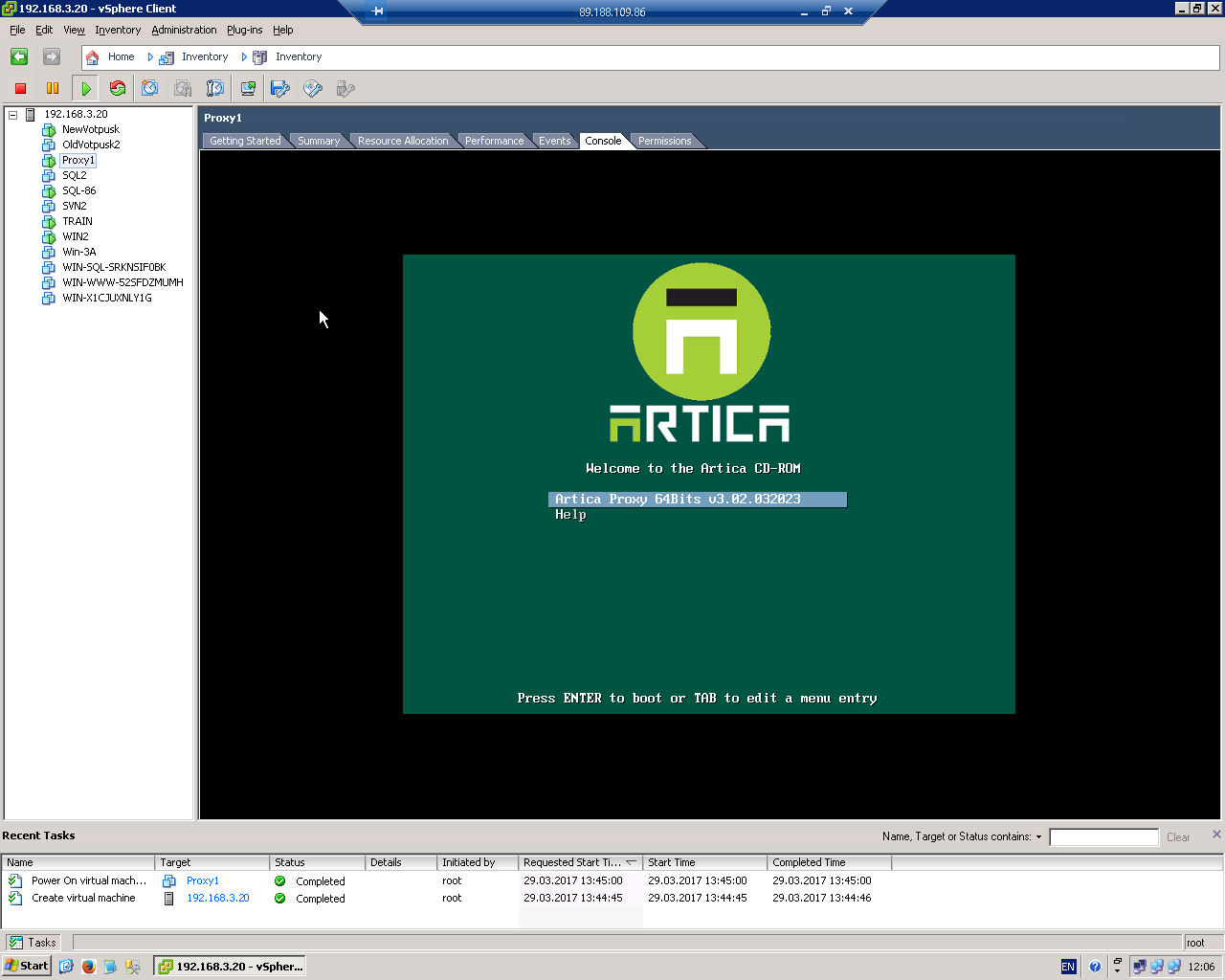Click the Create virtual machine task row name
Screen dimensions: 1225x980
pos(83,898)
